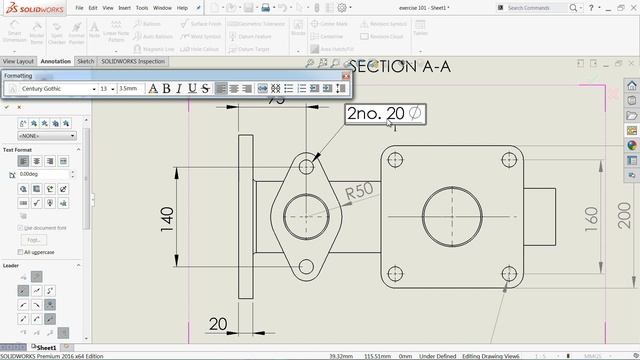Left-align text in Formatting toolbar
The image size is (640, 360).
(x=221, y=89)
